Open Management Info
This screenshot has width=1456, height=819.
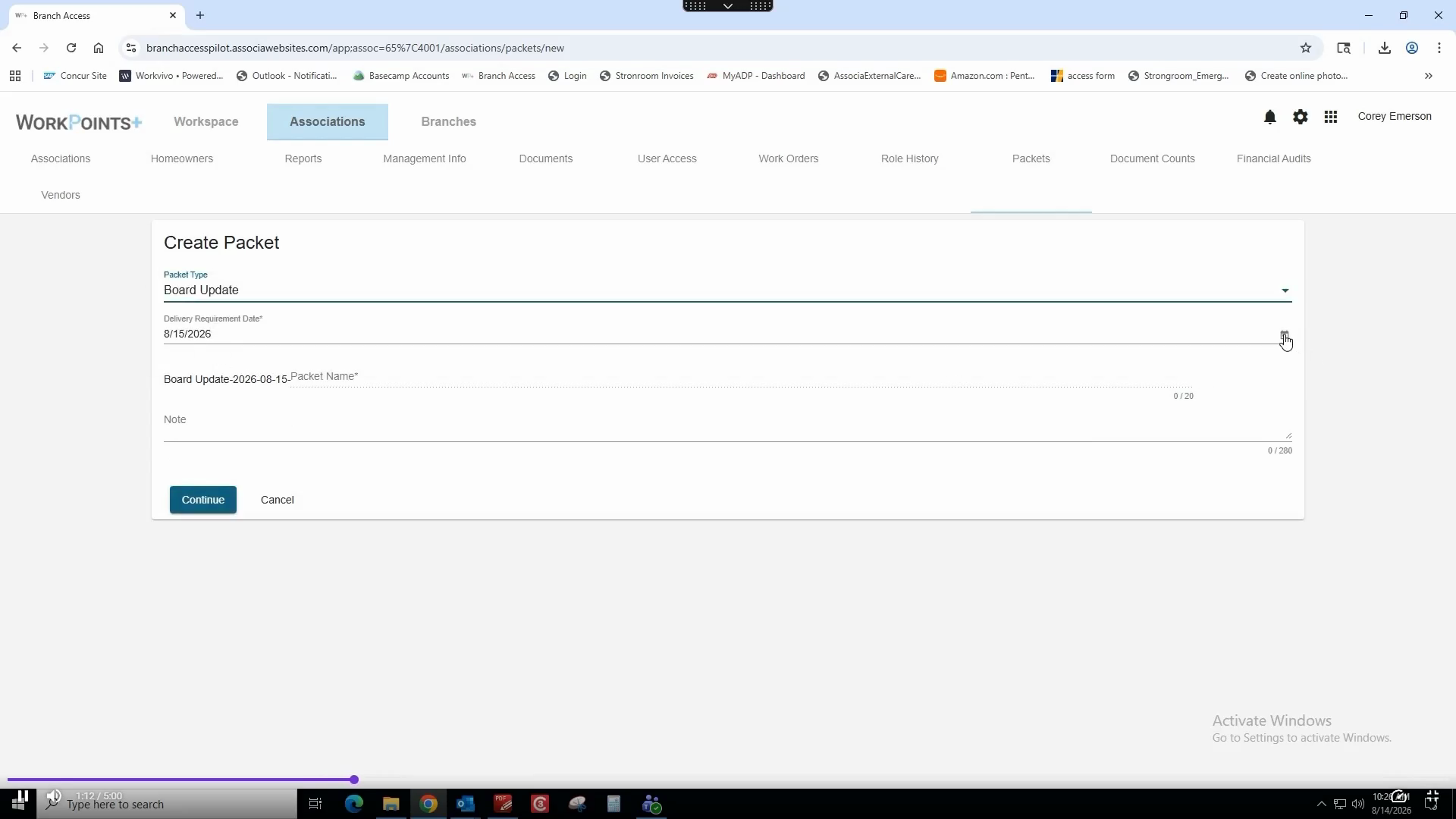coord(425,158)
